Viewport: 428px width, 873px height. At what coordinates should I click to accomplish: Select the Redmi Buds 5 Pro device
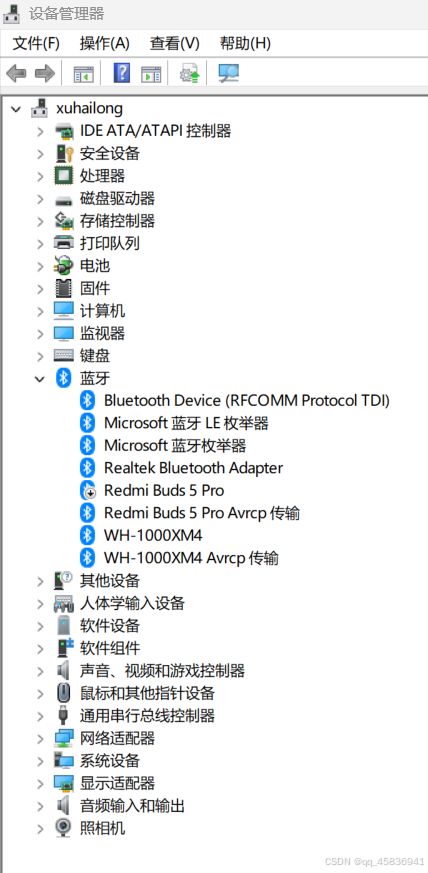tap(164, 491)
